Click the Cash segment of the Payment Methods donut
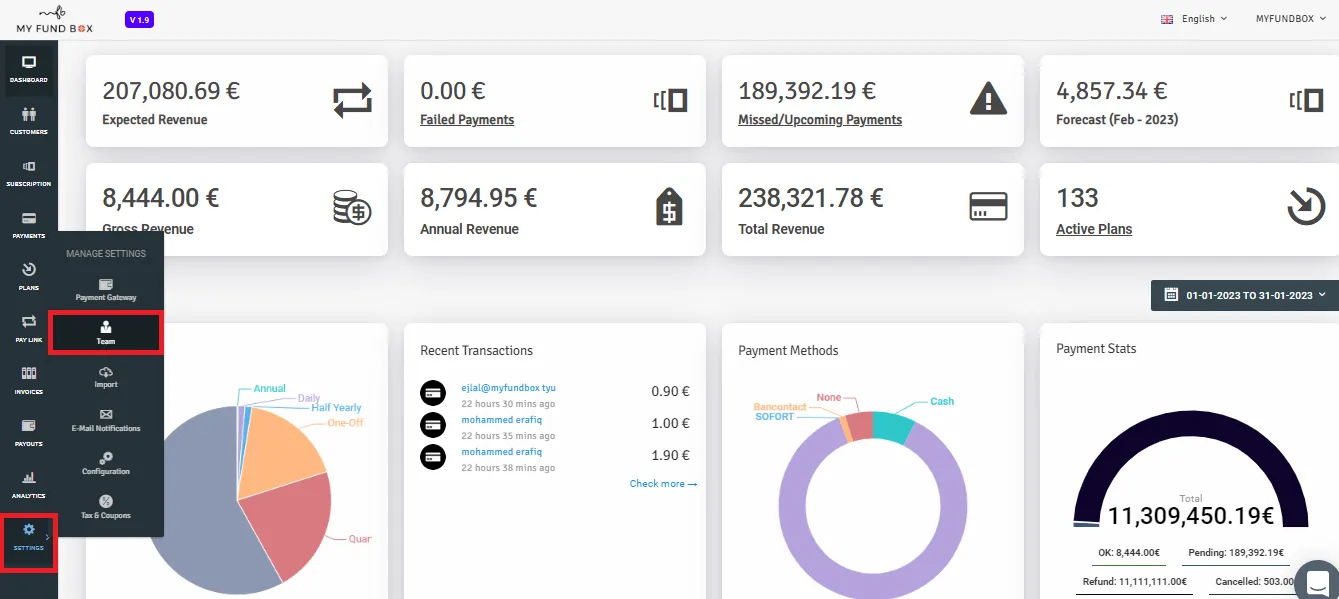Screen dimensions: 1339x599 coord(892,427)
